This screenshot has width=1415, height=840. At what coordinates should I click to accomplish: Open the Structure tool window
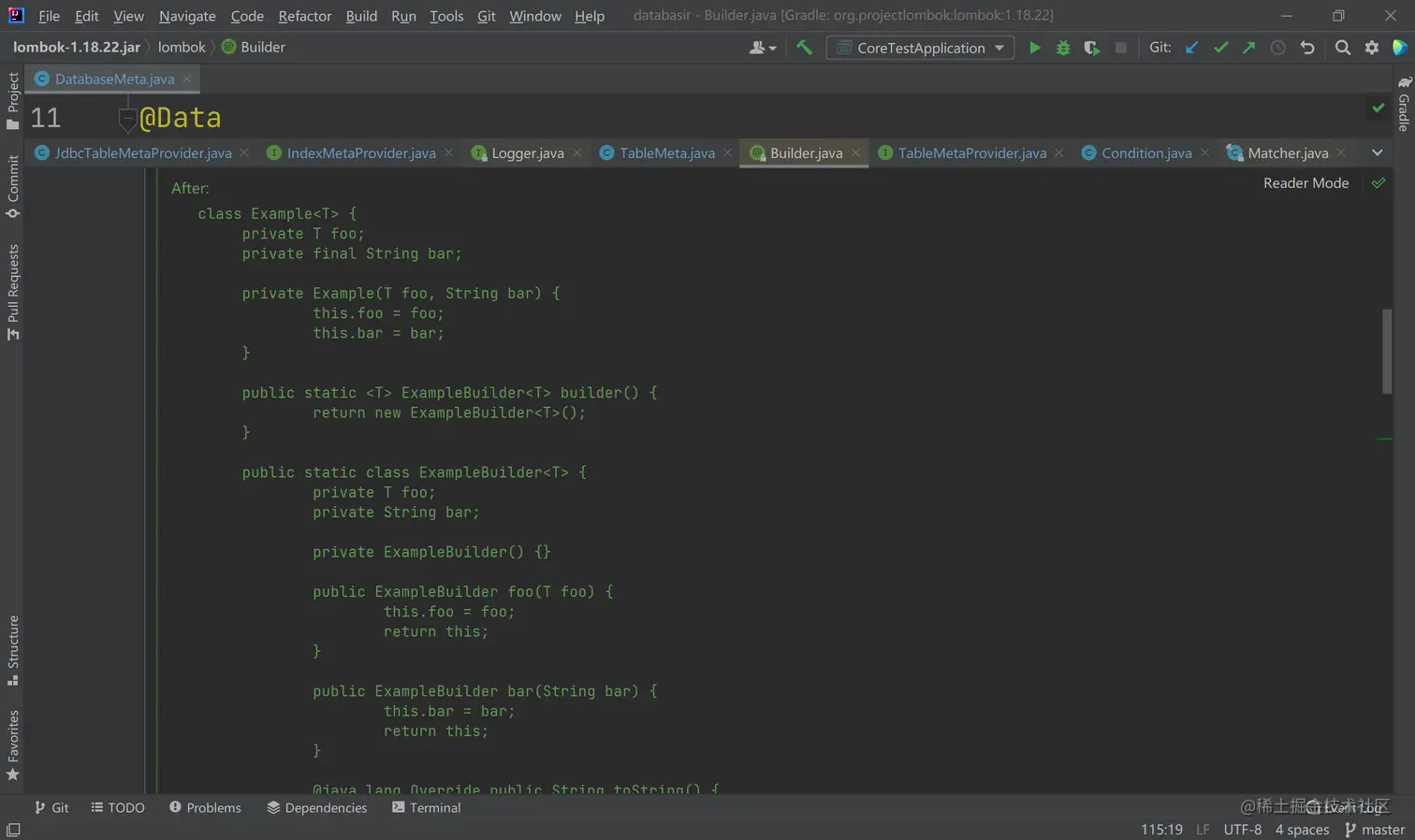(x=12, y=650)
